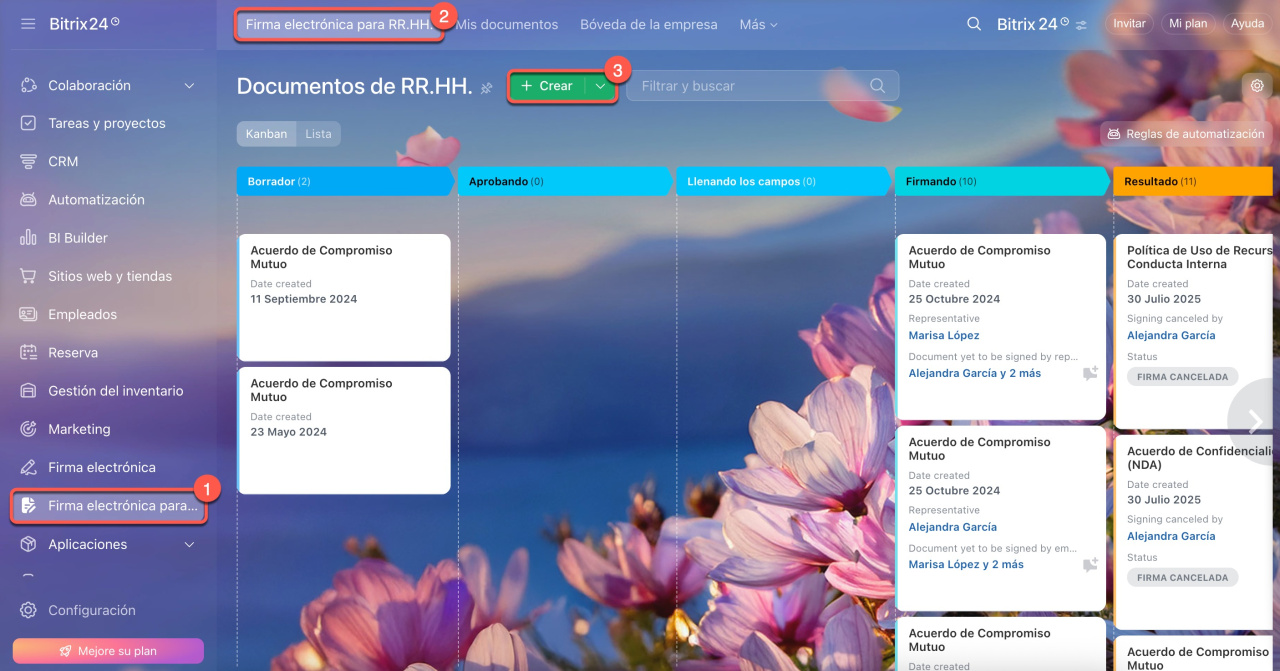This screenshot has height=671, width=1280.
Task: Open CRM from the sidebar
Action: pyautogui.click(x=63, y=161)
